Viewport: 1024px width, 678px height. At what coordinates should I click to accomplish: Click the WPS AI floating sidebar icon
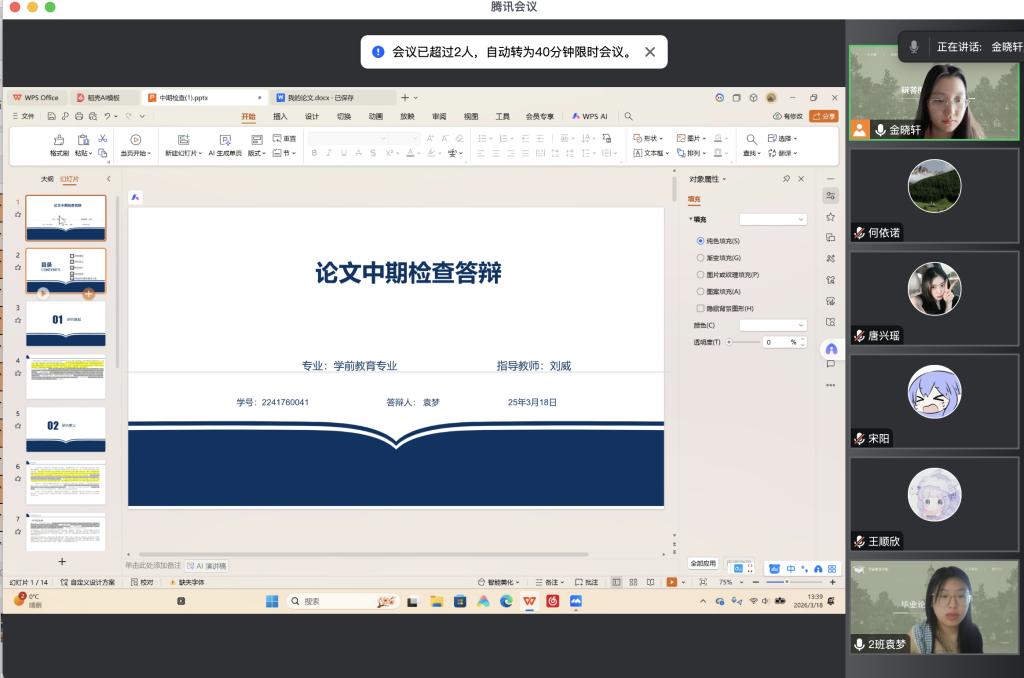[830, 349]
